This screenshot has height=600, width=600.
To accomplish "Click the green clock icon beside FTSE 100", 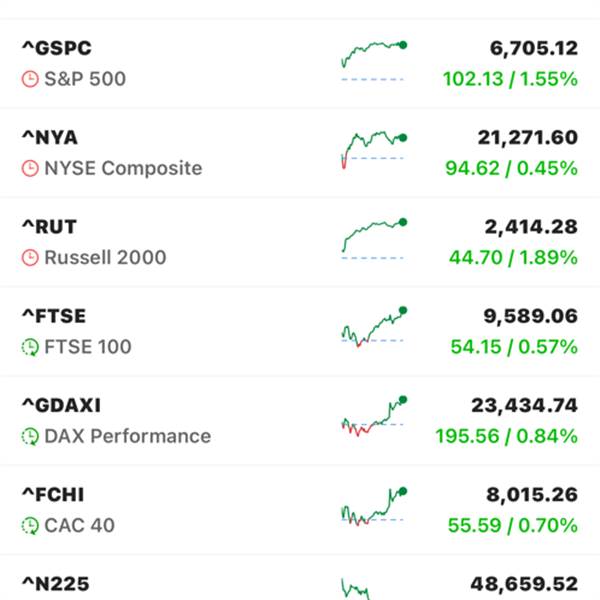I will point(31,347).
